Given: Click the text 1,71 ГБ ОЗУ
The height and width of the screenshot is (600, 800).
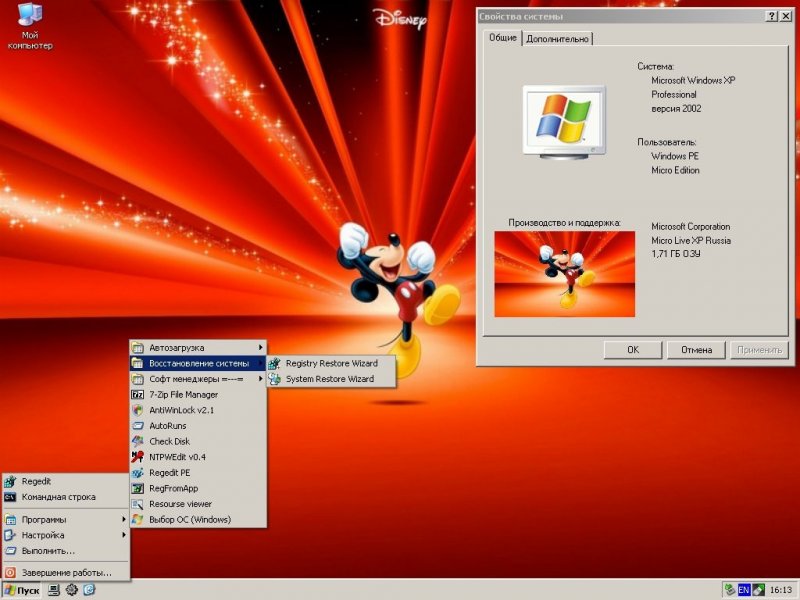Looking at the screenshot, I should coord(676,254).
